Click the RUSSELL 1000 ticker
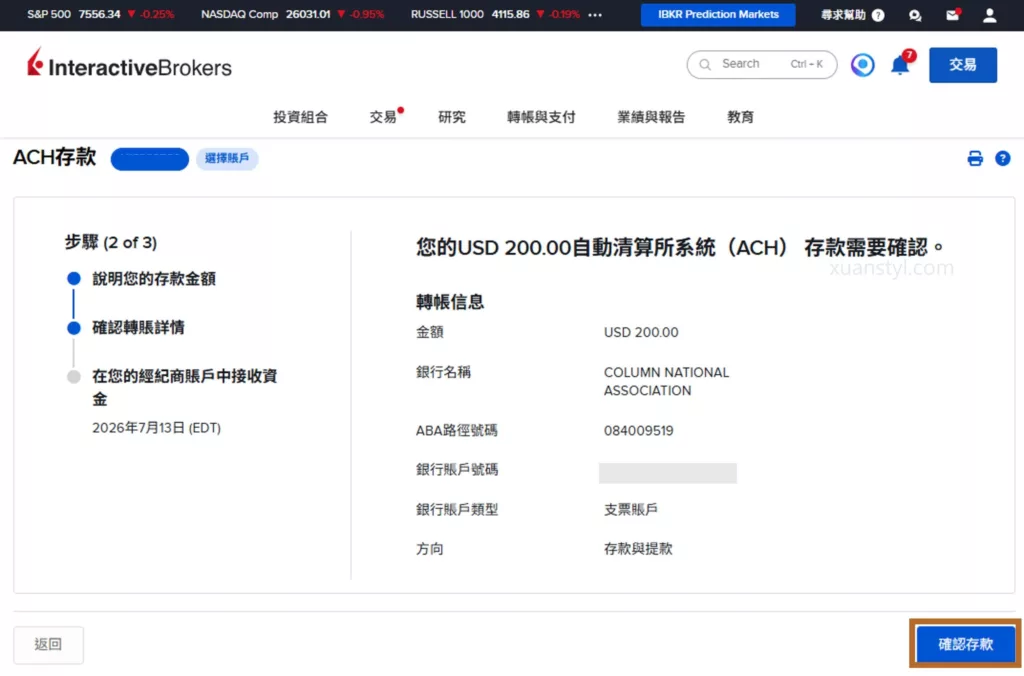The width and height of the screenshot is (1024, 676). [x=495, y=14]
